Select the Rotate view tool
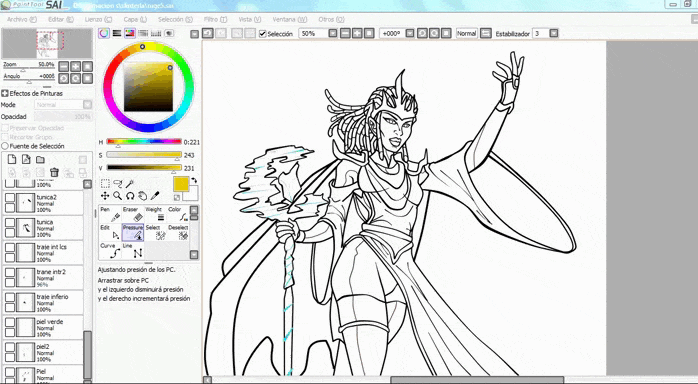 [x=130, y=196]
